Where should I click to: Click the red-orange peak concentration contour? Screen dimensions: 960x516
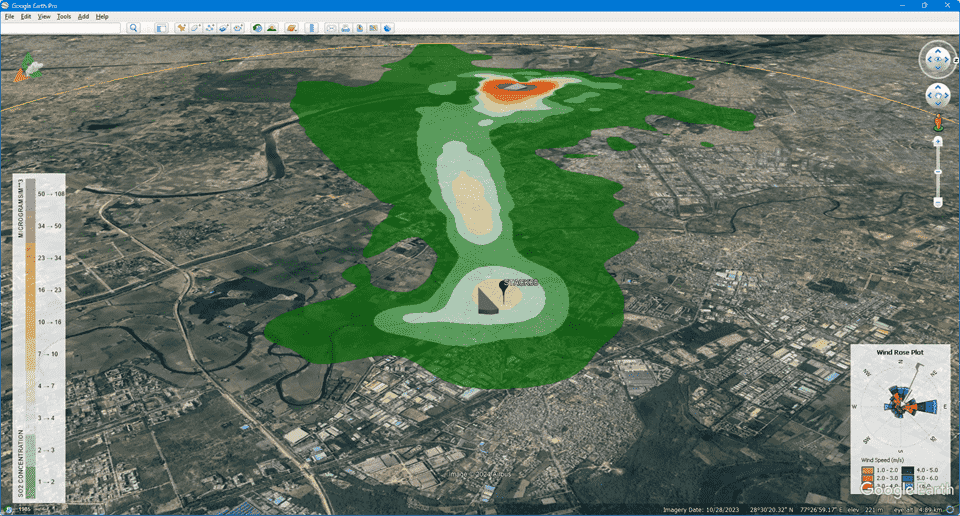tap(518, 91)
